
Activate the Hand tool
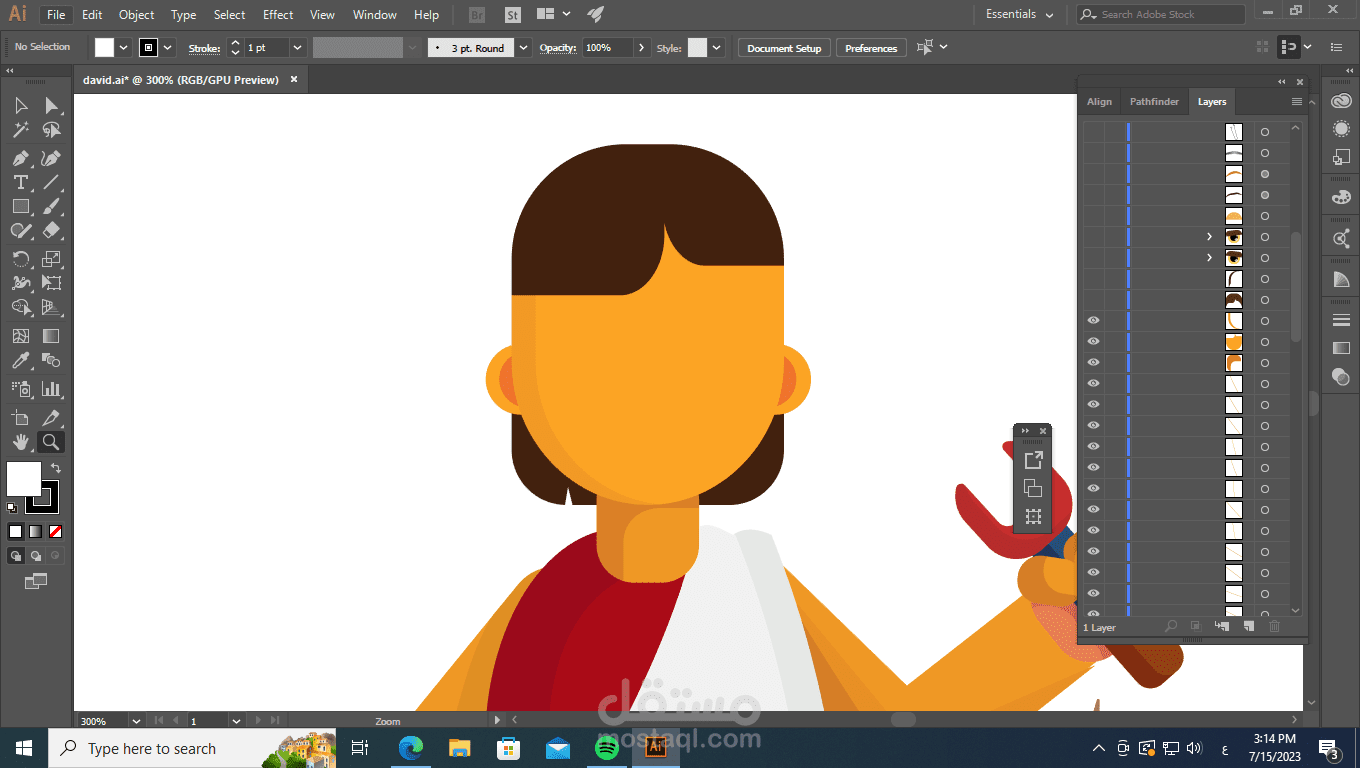pos(20,442)
